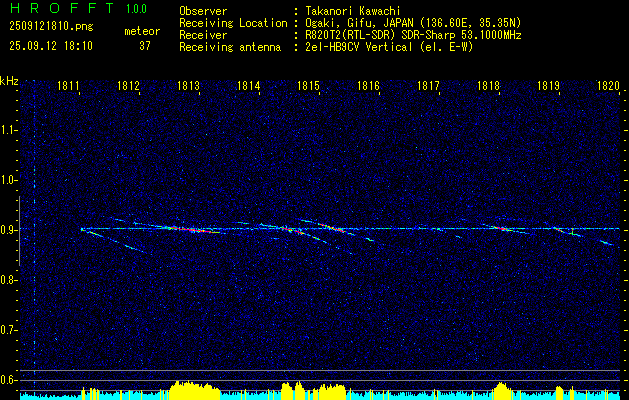Click the 1820 time marker
The image size is (629, 400).
pyautogui.click(x=609, y=85)
